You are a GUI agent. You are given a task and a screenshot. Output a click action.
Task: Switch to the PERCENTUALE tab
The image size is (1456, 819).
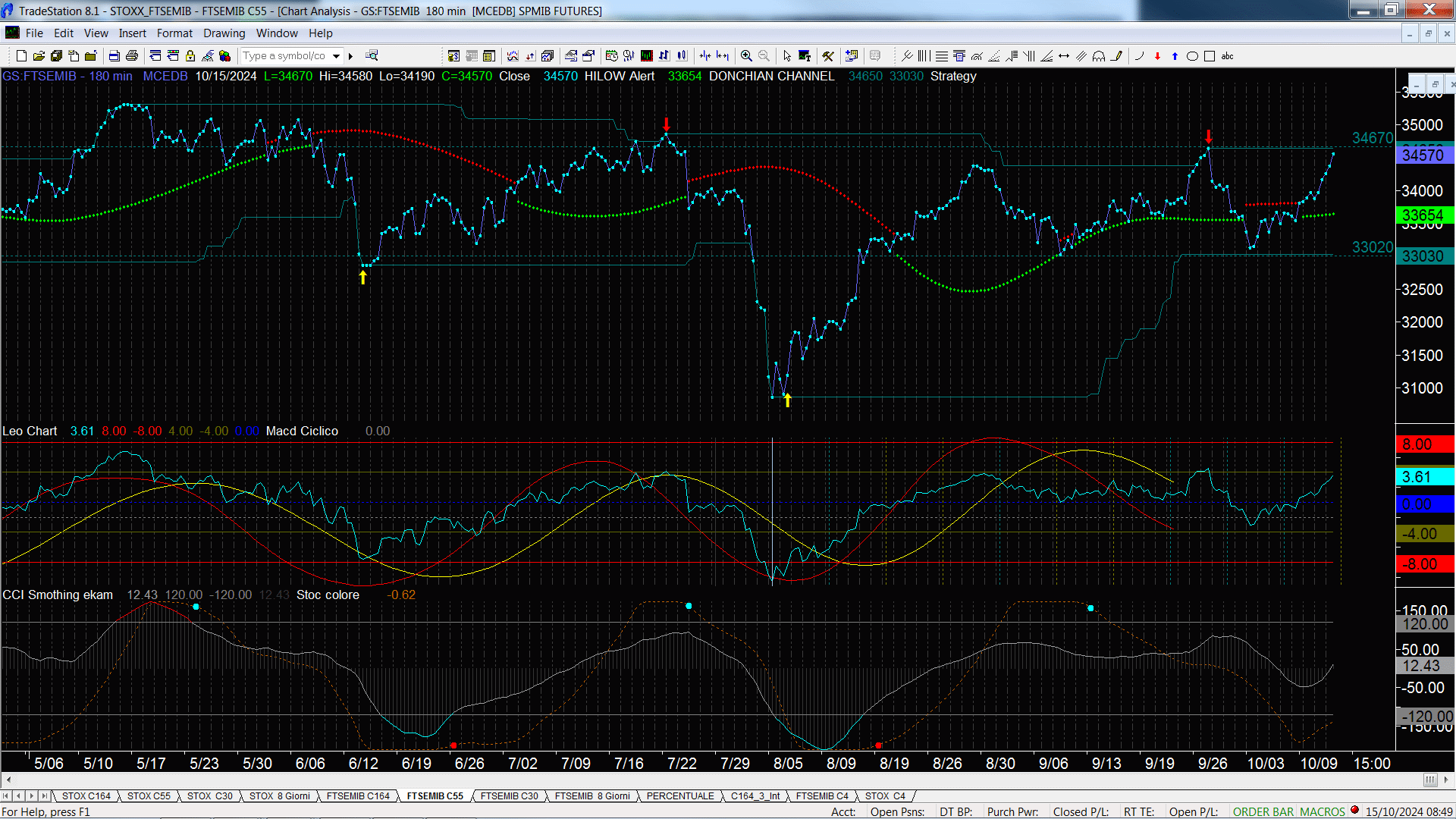[680, 795]
